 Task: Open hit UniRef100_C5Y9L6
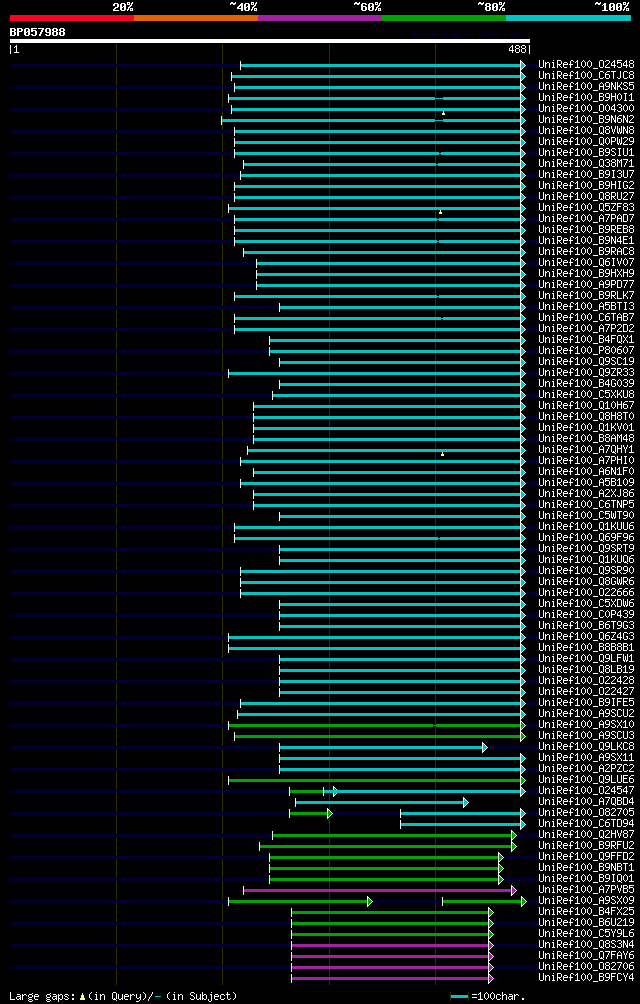pos(586,934)
